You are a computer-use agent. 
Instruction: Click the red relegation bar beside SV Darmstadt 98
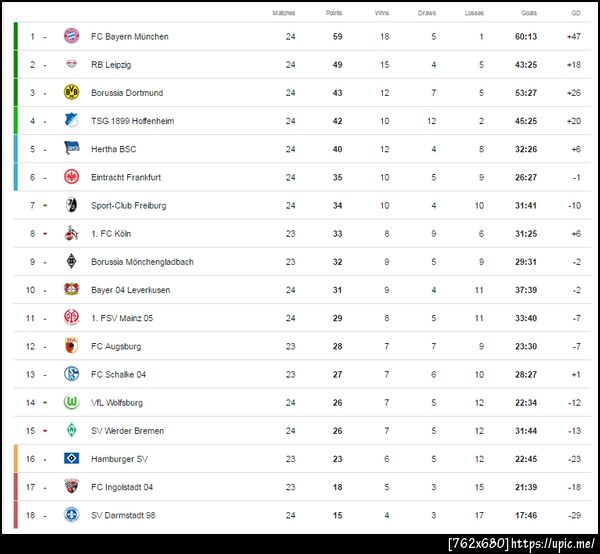click(x=16, y=515)
